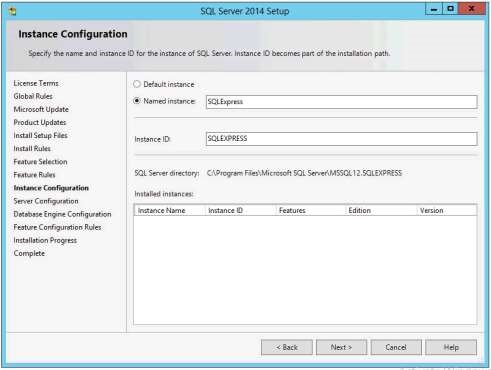Select the Named instance radio button
This screenshot has height=370, width=491.
click(137, 101)
